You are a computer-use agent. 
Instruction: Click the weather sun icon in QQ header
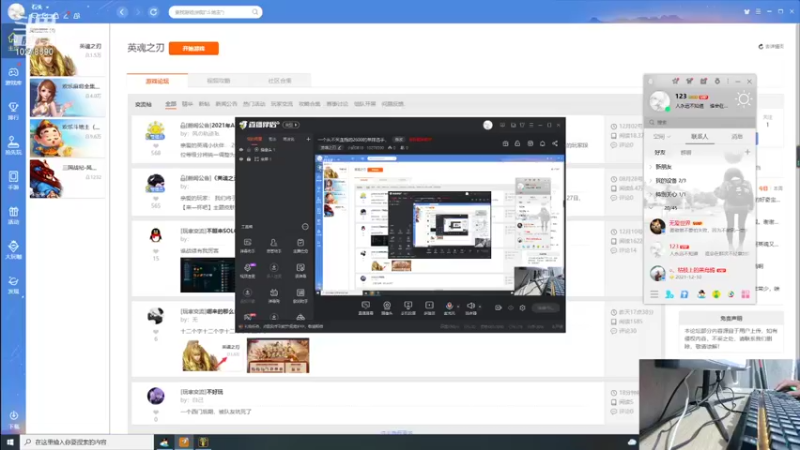(x=743, y=99)
